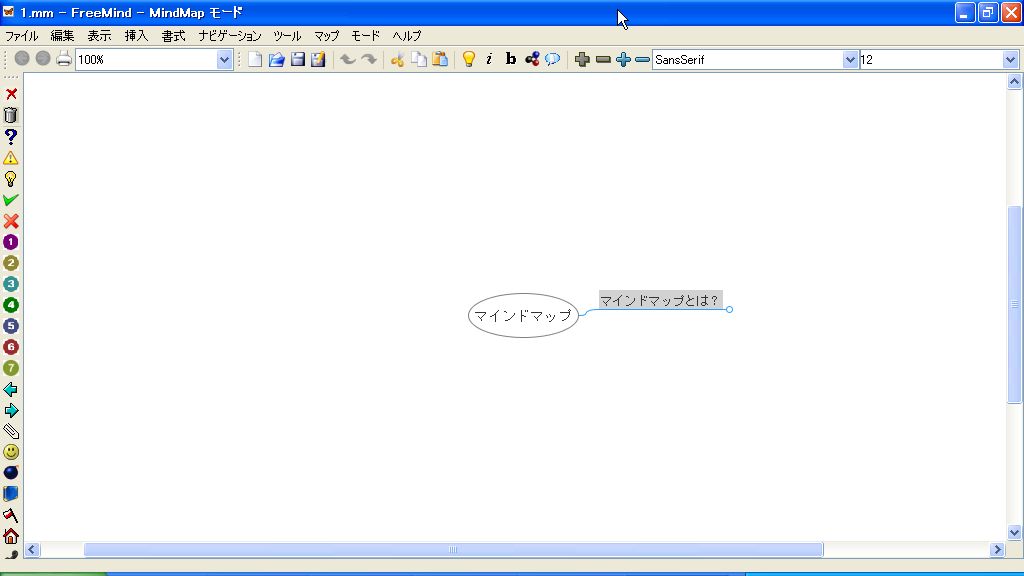Add the blue book icon
1024x576 pixels.
coord(10,494)
